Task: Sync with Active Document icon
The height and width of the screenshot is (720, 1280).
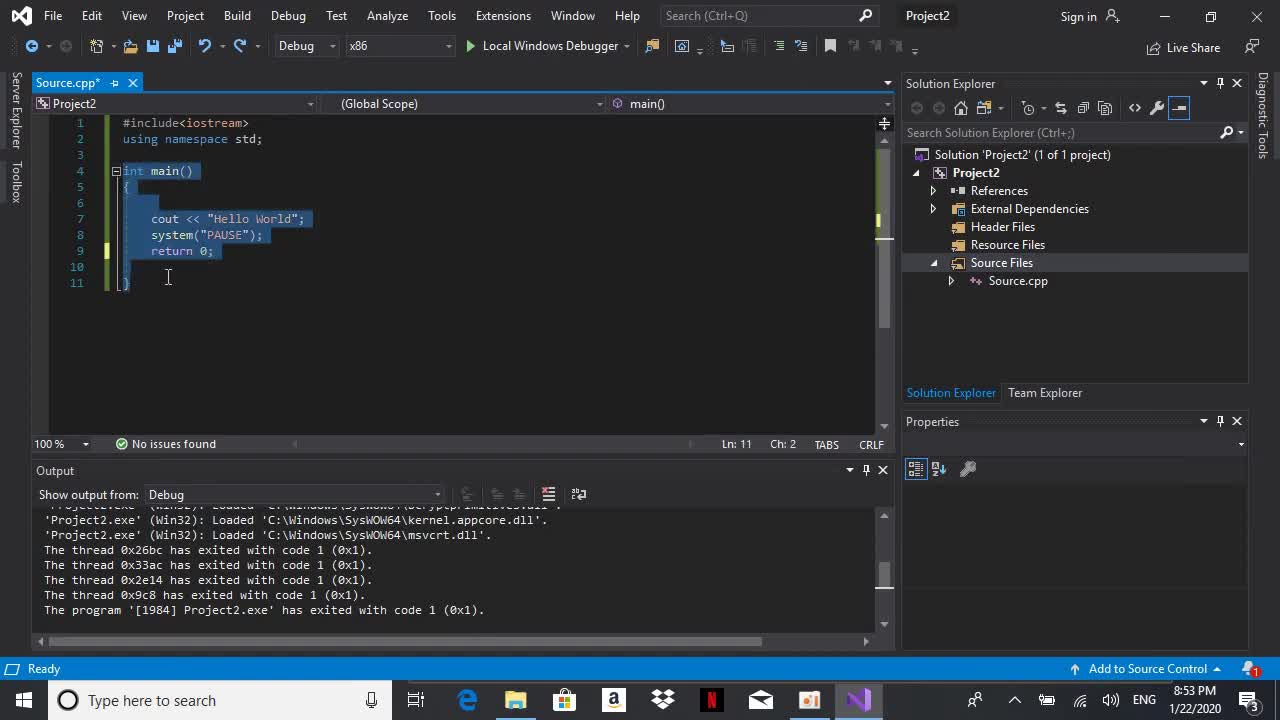Action: pos(1061,108)
